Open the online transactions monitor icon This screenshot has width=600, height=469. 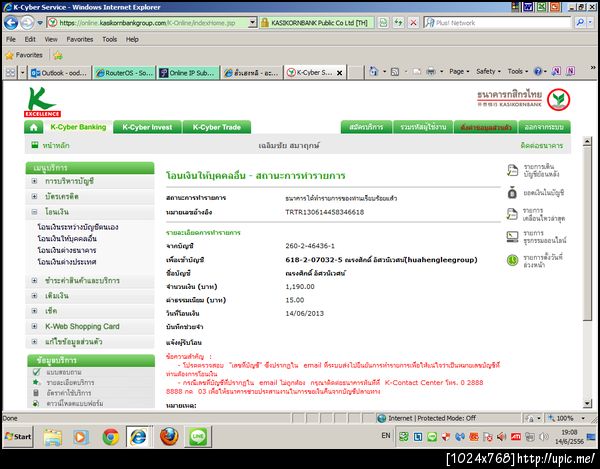(512, 237)
